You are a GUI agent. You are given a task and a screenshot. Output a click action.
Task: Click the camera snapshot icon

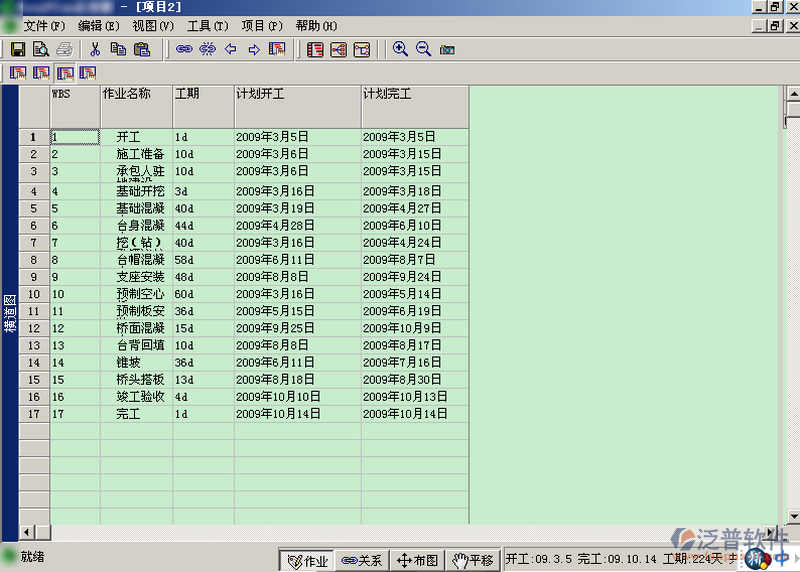tap(447, 49)
